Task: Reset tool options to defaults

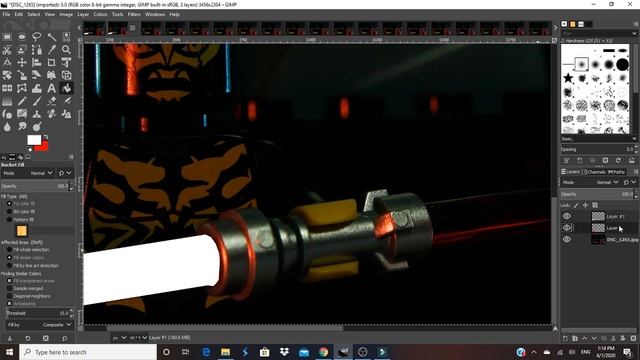Action: point(64,338)
